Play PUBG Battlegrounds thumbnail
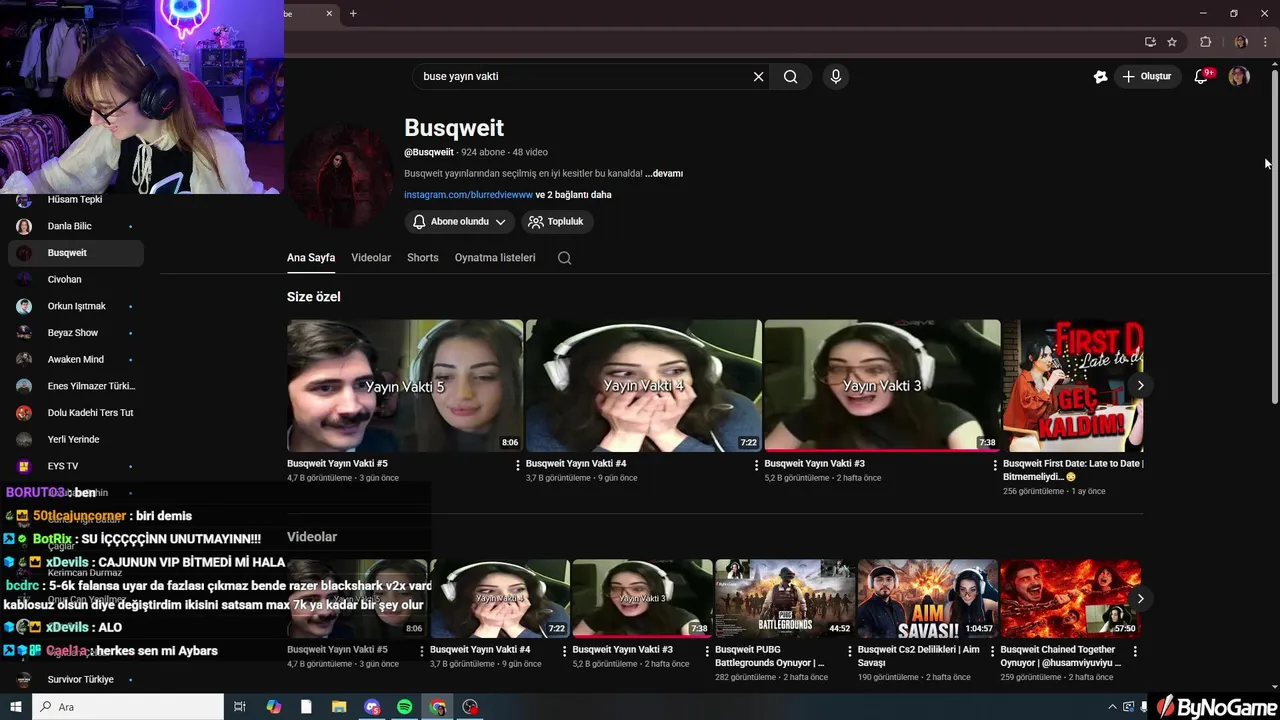The height and width of the screenshot is (720, 1280). 785,599
